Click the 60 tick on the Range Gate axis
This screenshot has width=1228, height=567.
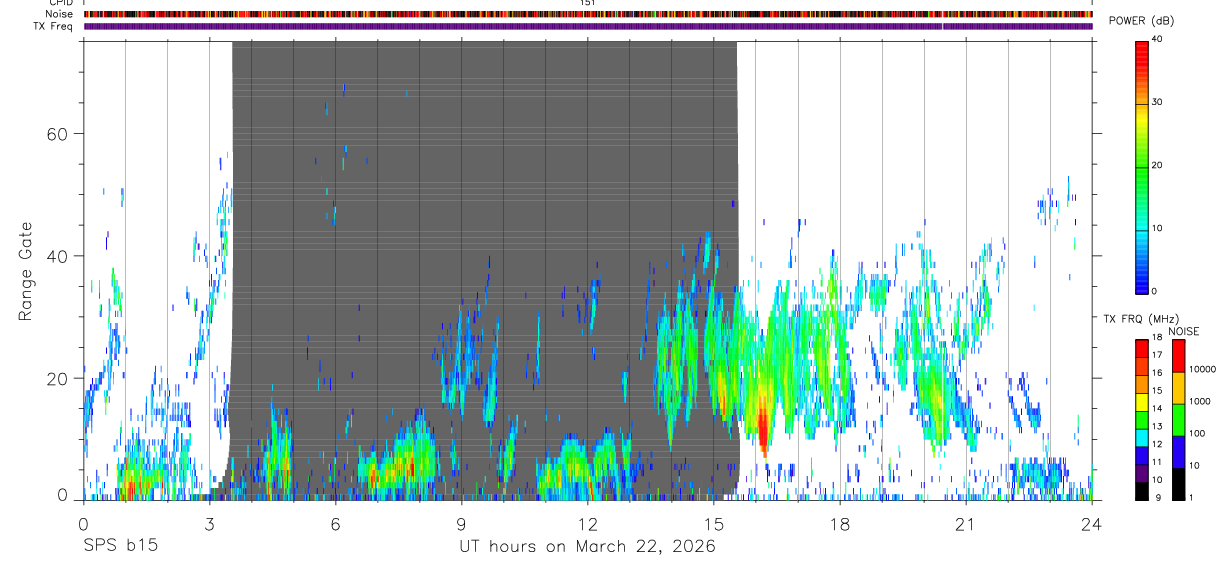[x=55, y=134]
